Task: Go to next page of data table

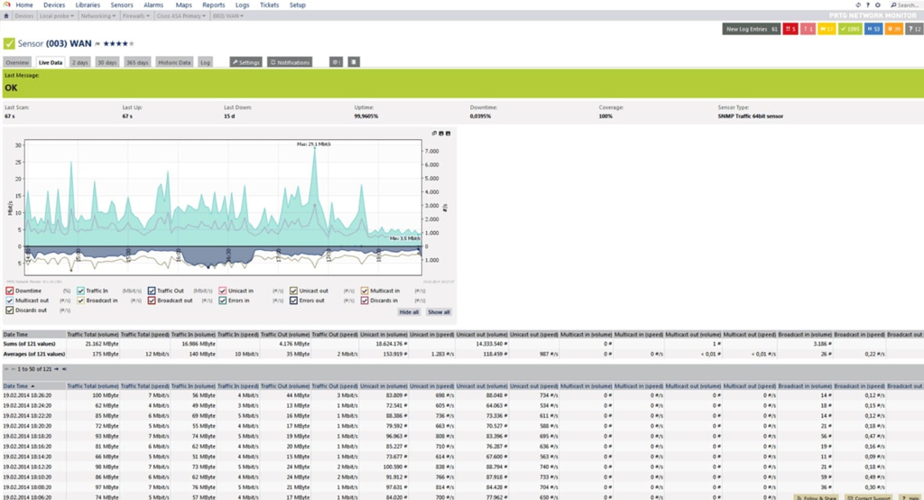Action: (57, 369)
